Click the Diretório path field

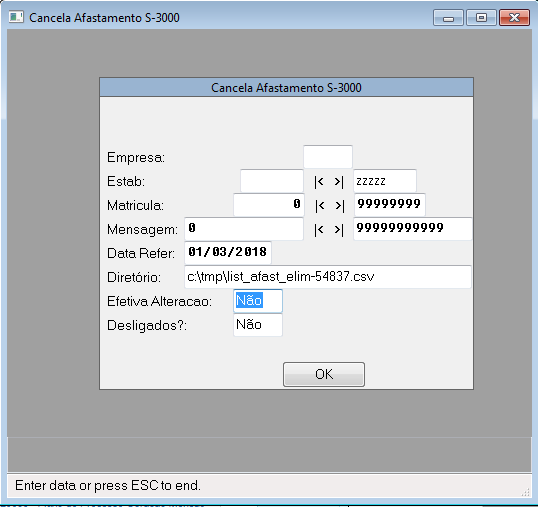[328, 277]
